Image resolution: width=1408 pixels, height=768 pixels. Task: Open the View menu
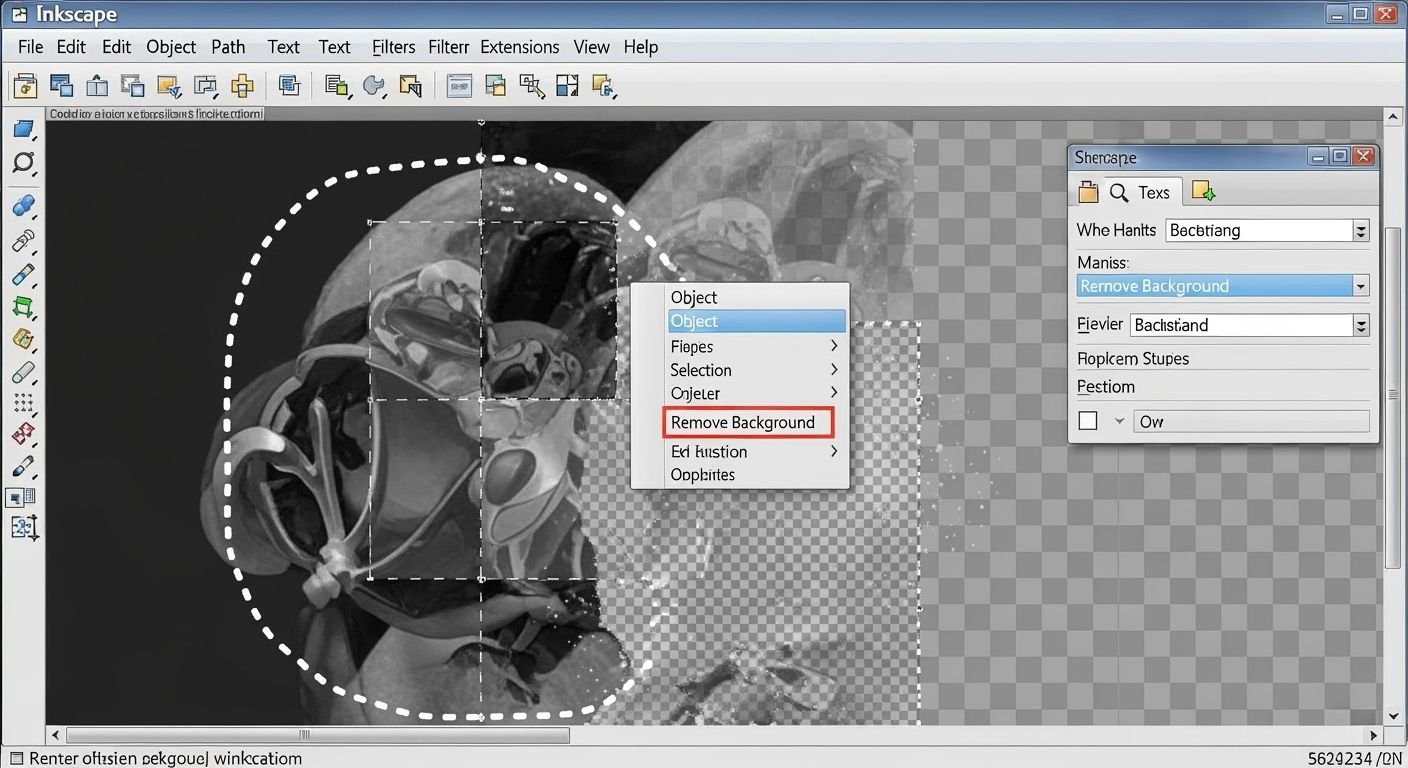pyautogui.click(x=591, y=47)
